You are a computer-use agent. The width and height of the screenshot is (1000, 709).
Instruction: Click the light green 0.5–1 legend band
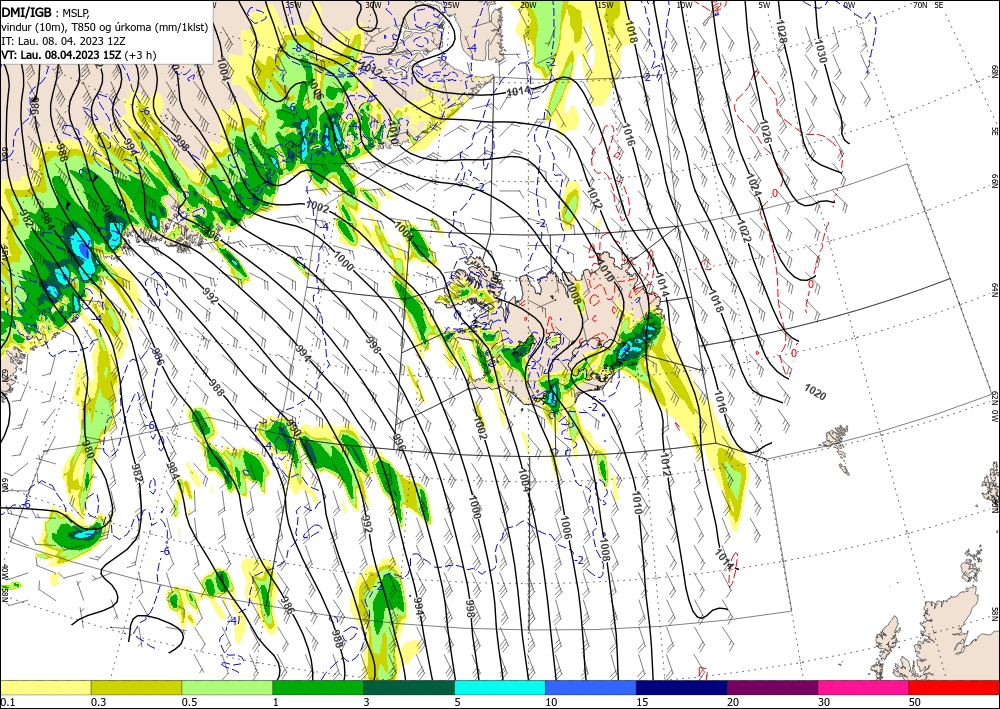coord(227,687)
